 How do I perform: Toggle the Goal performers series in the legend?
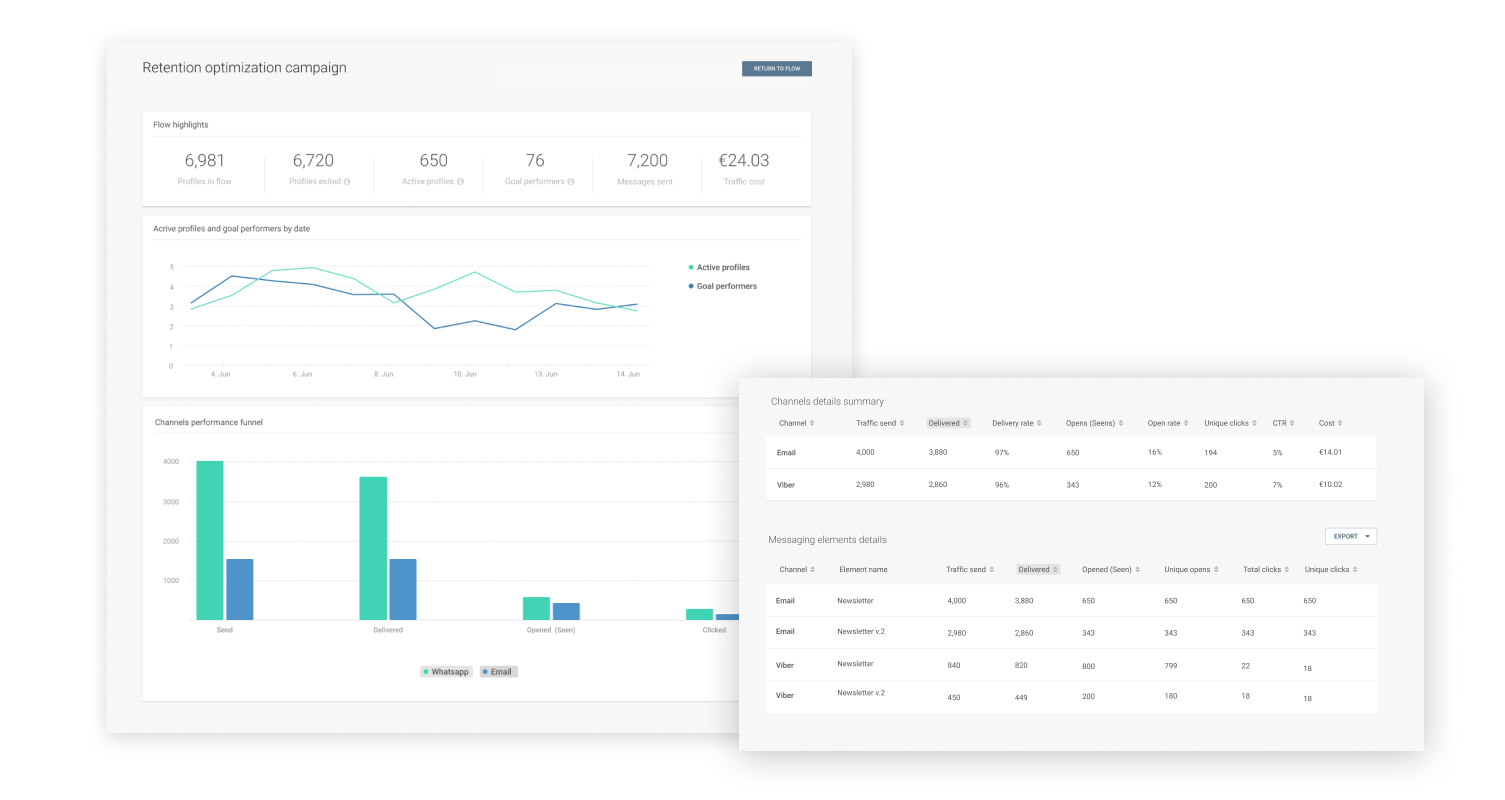coord(722,286)
